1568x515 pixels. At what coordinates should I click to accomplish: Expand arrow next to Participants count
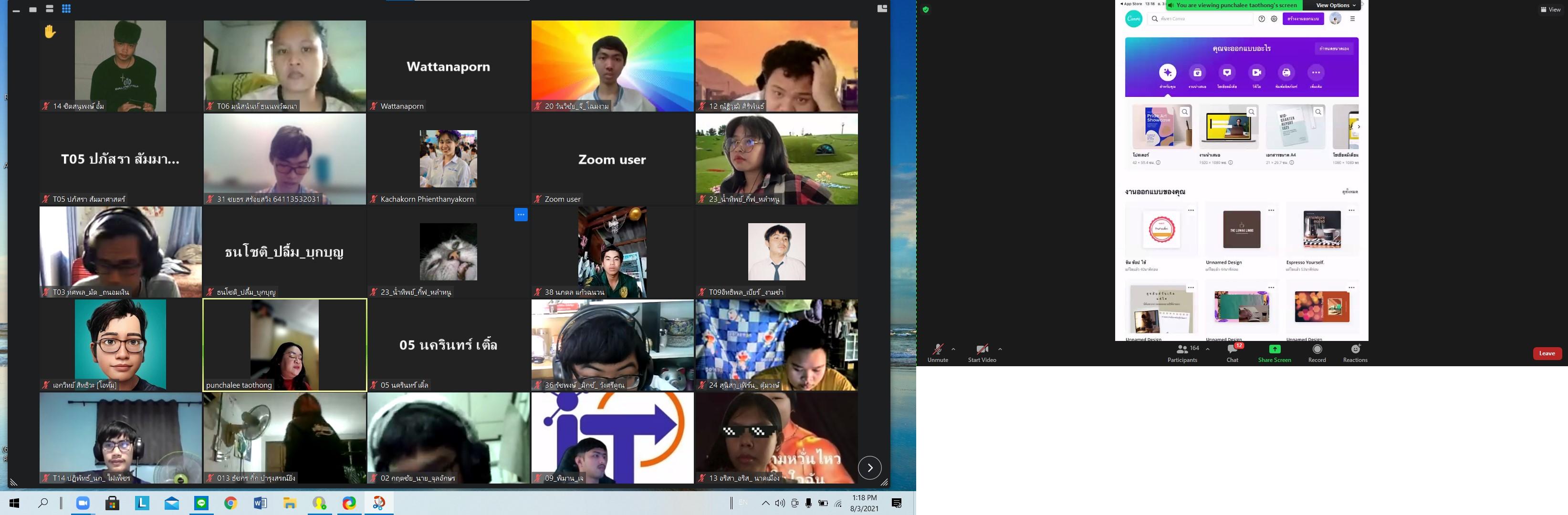tap(1208, 349)
